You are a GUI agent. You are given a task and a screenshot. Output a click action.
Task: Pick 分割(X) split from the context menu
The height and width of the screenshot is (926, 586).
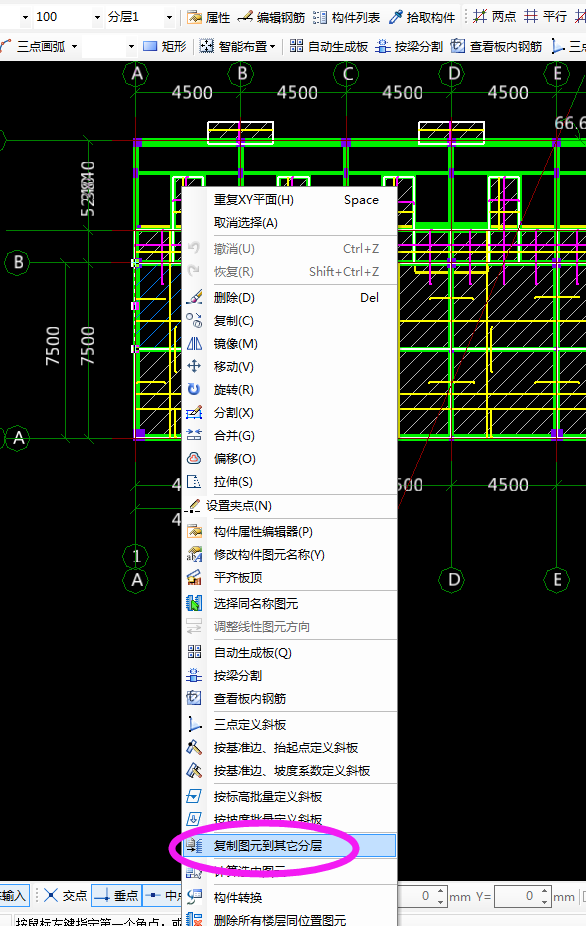(x=289, y=413)
